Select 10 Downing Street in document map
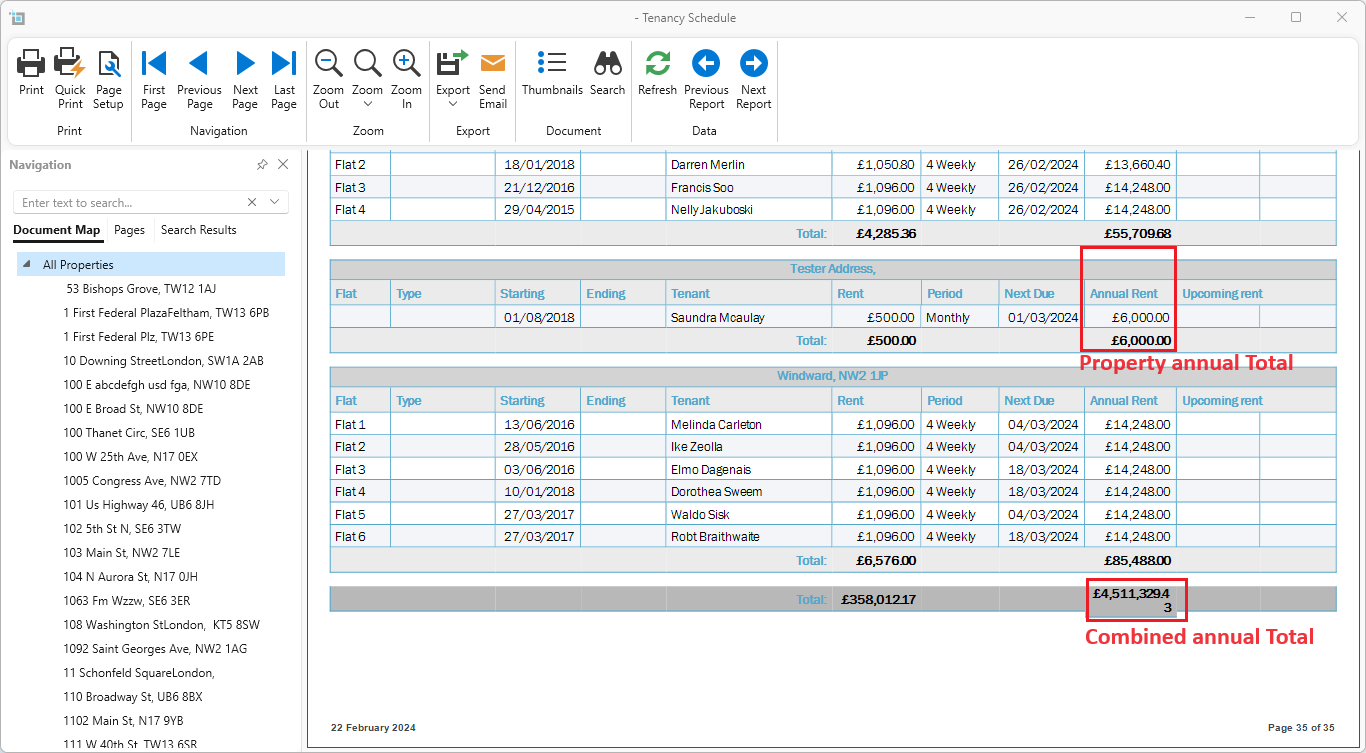1366x753 pixels. pos(163,361)
